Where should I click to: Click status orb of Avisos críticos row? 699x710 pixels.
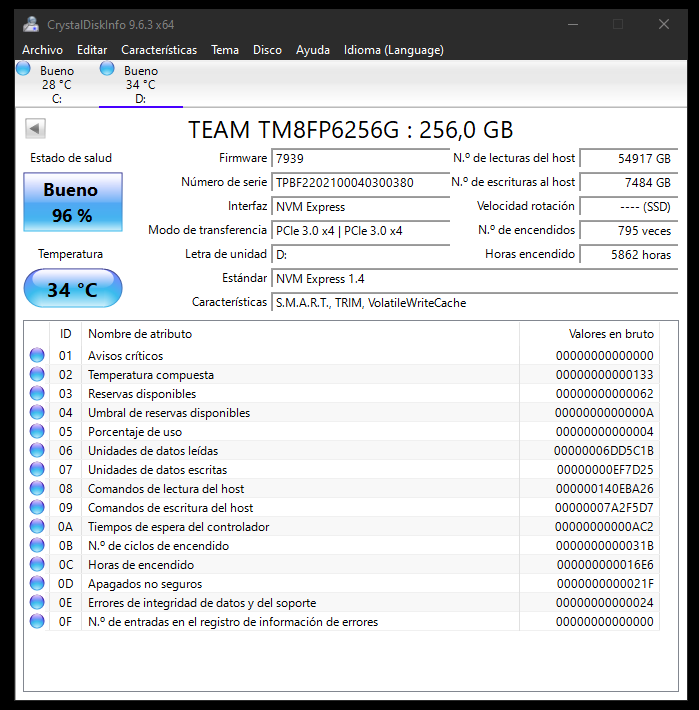point(37,355)
